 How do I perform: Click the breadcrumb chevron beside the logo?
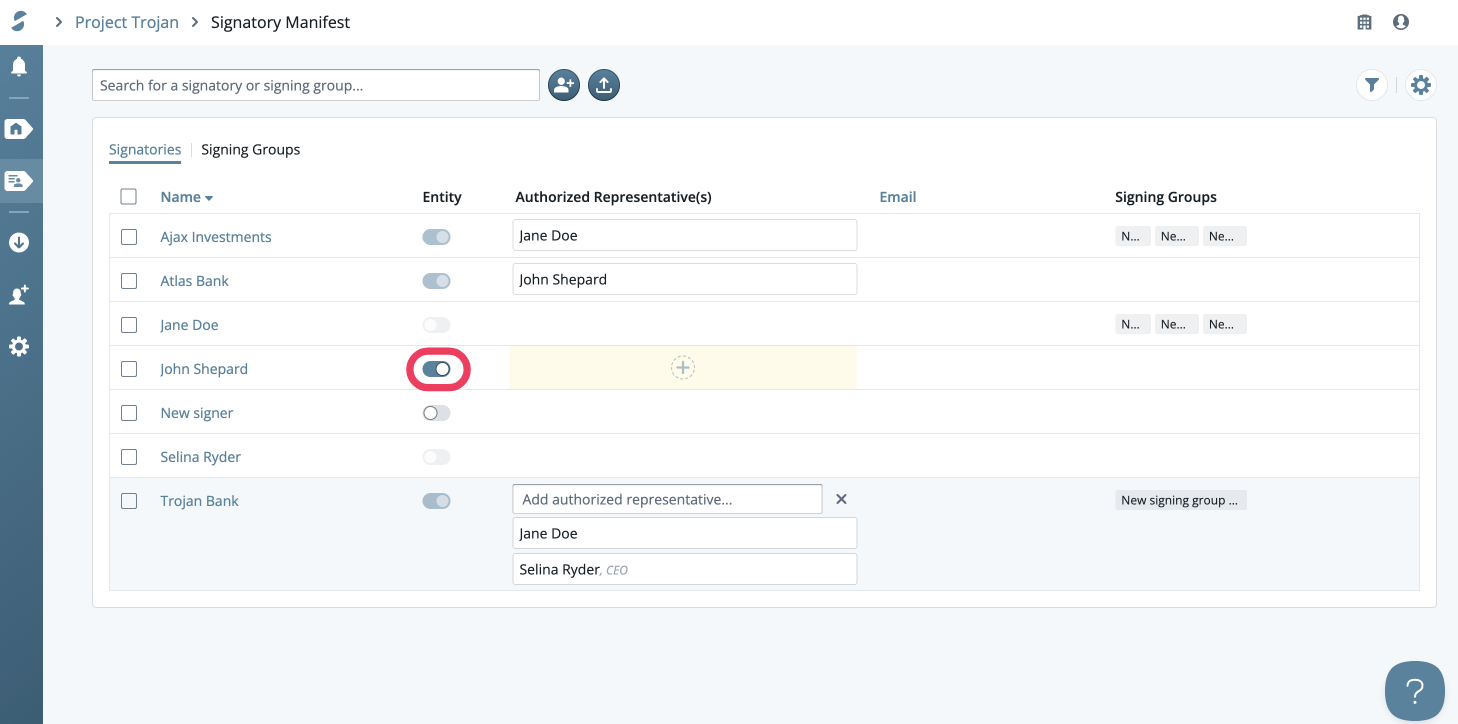tap(59, 22)
